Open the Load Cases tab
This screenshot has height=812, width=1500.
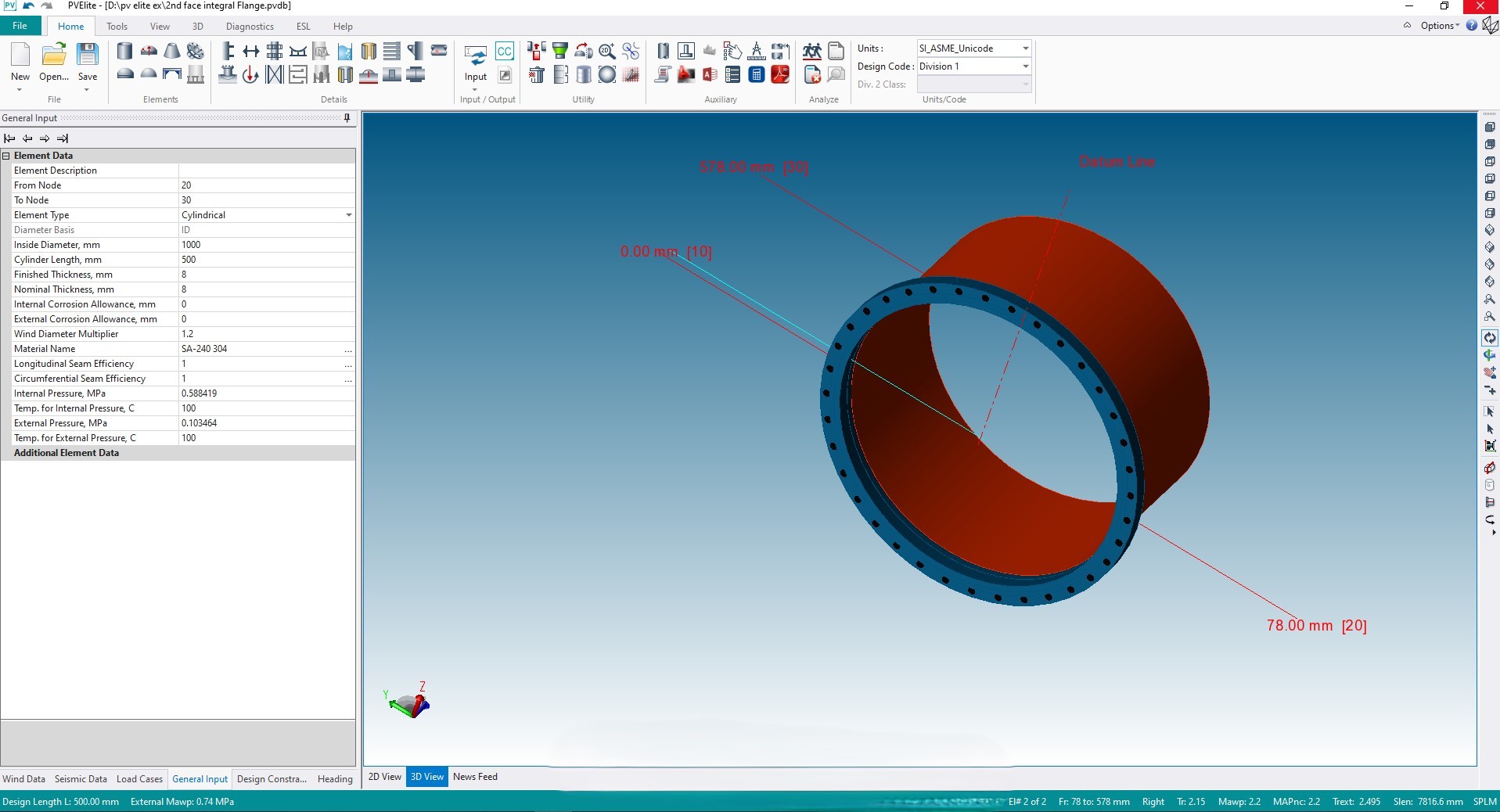pos(139,779)
